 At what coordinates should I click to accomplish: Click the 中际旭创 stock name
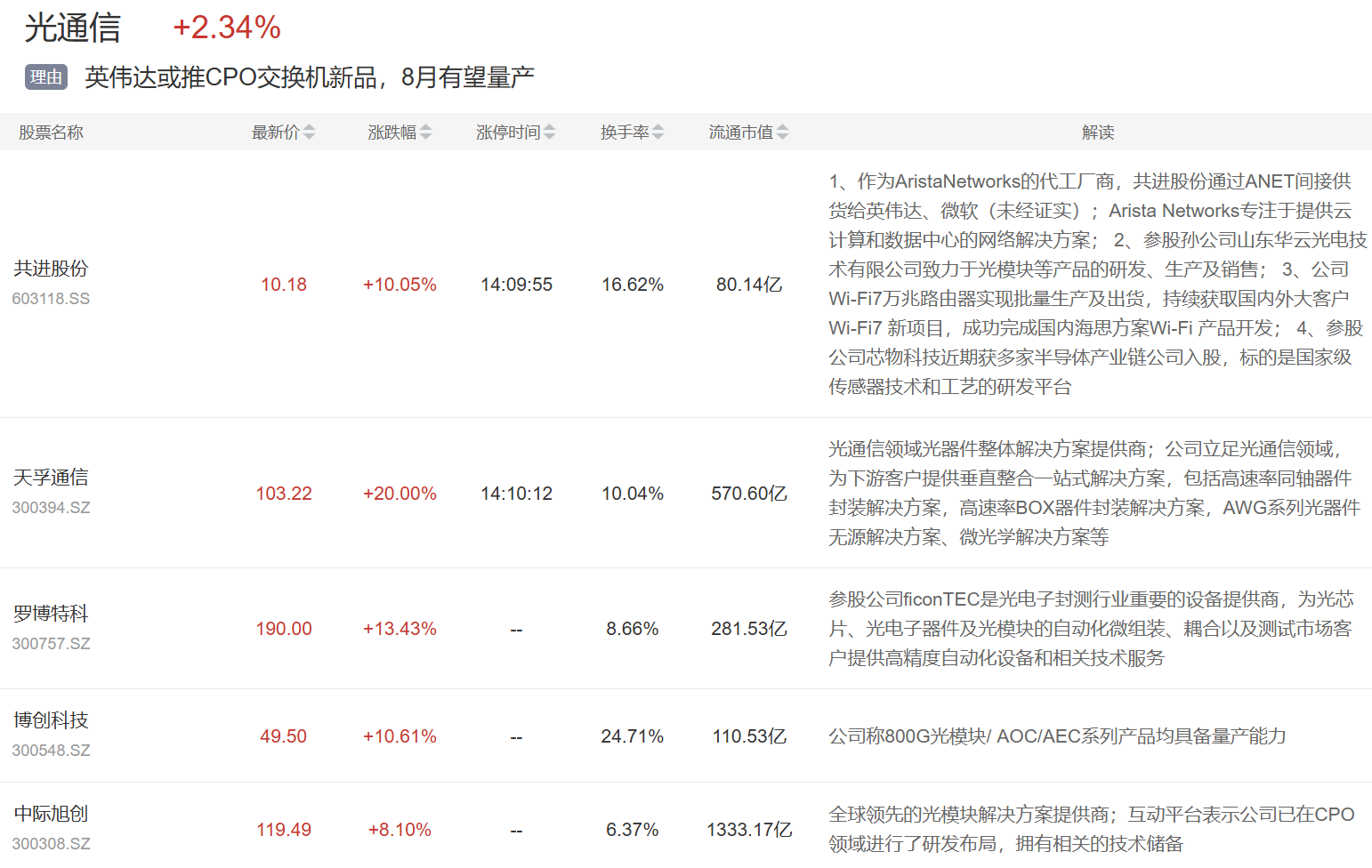click(51, 814)
